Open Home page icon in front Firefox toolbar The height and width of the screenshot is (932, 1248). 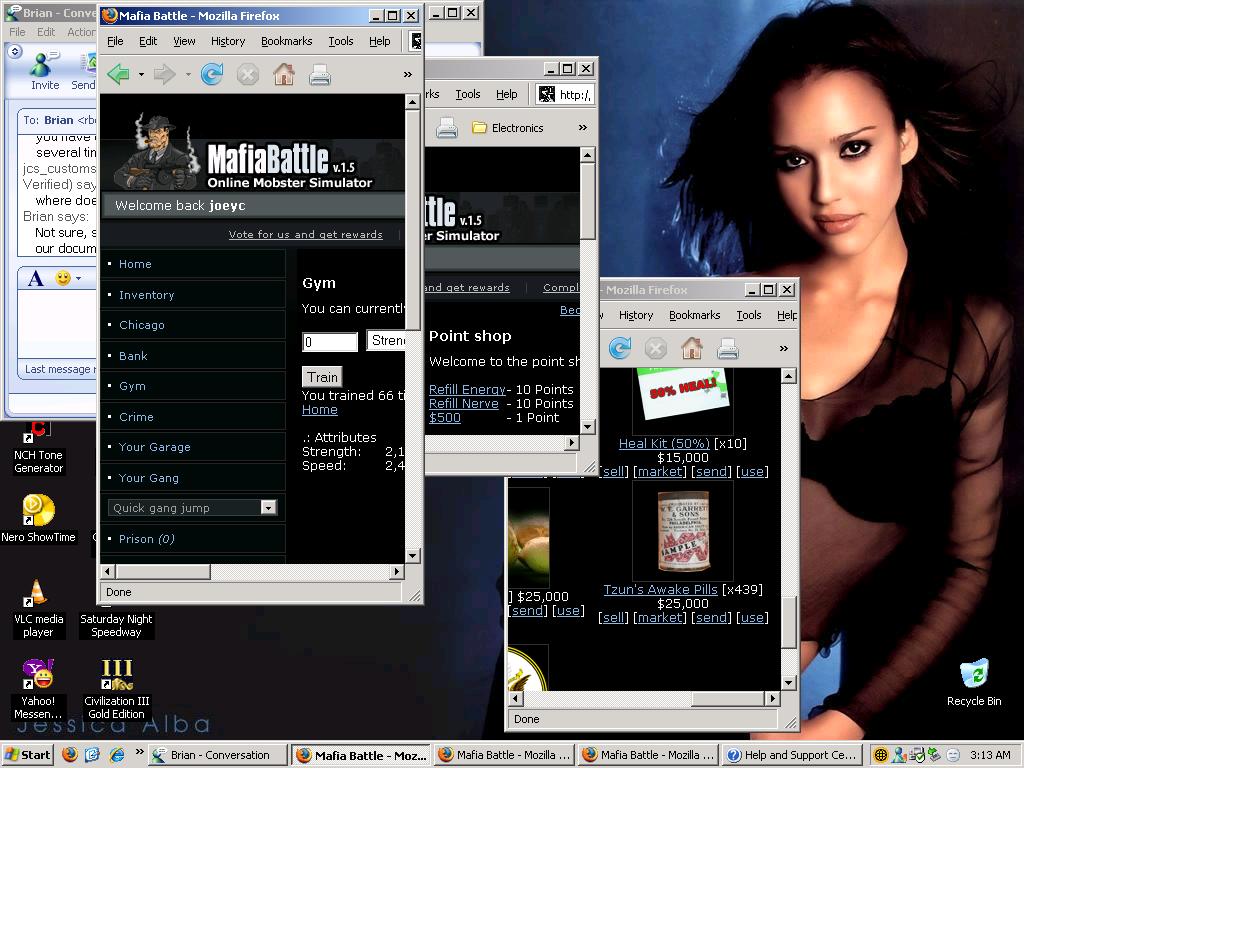[284, 74]
